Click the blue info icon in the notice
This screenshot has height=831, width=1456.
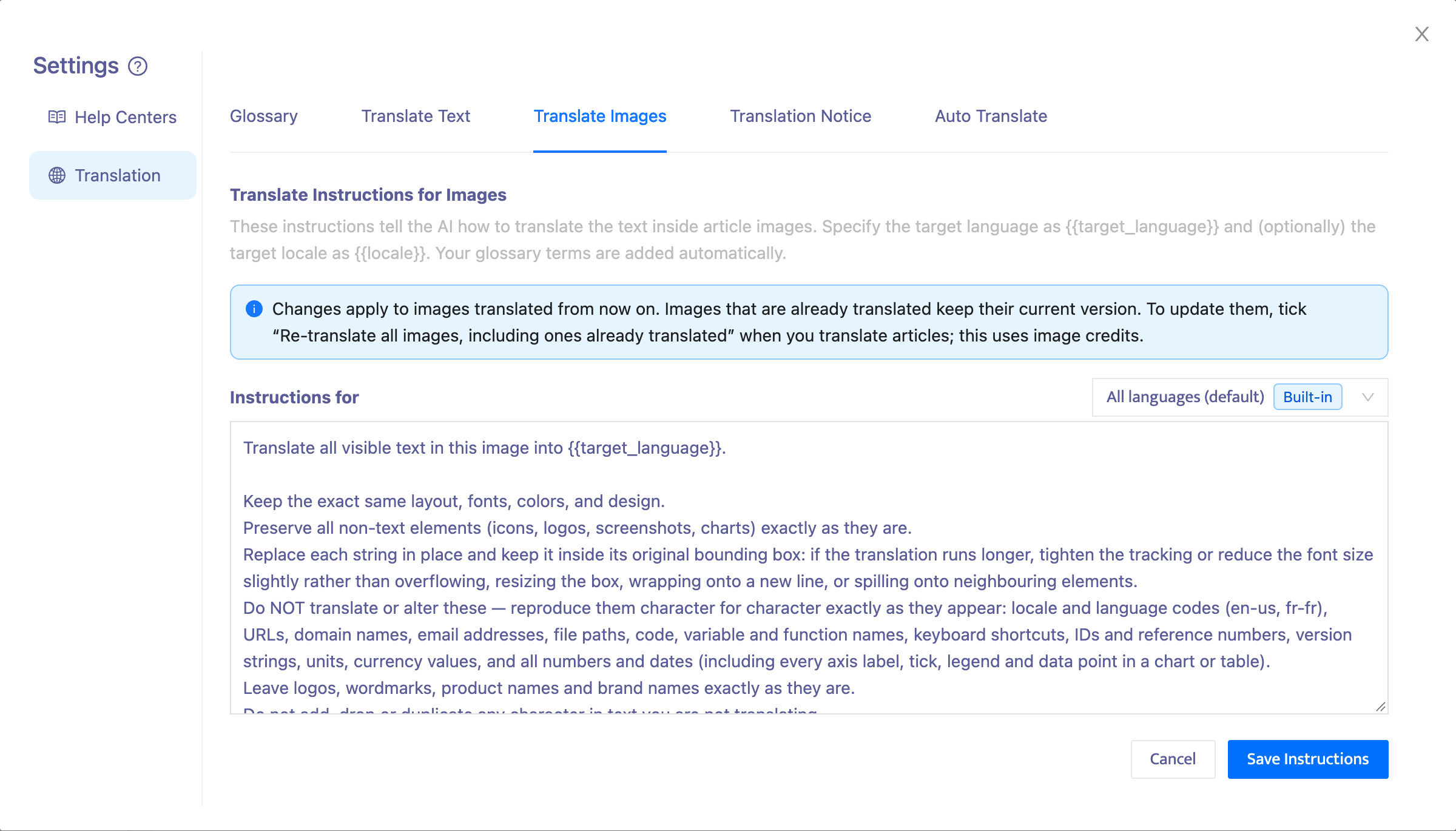click(254, 309)
